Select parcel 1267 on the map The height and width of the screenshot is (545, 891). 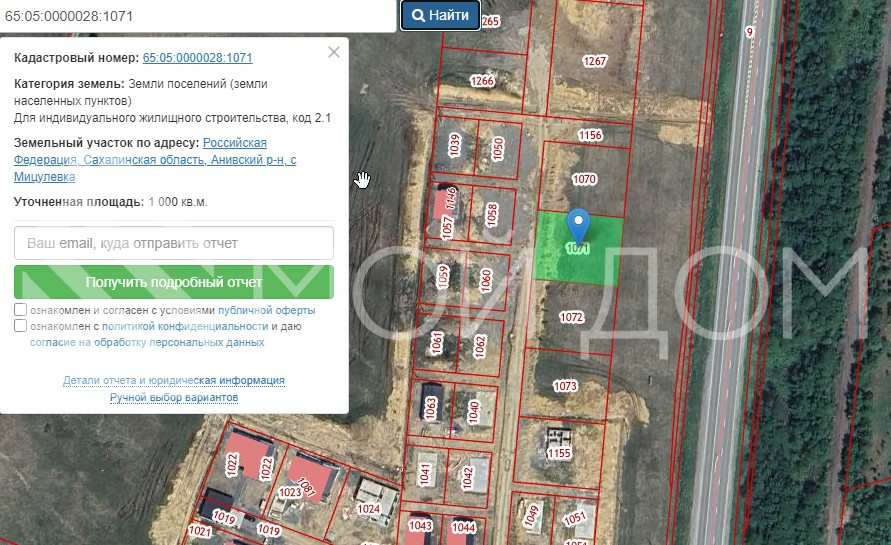[594, 61]
